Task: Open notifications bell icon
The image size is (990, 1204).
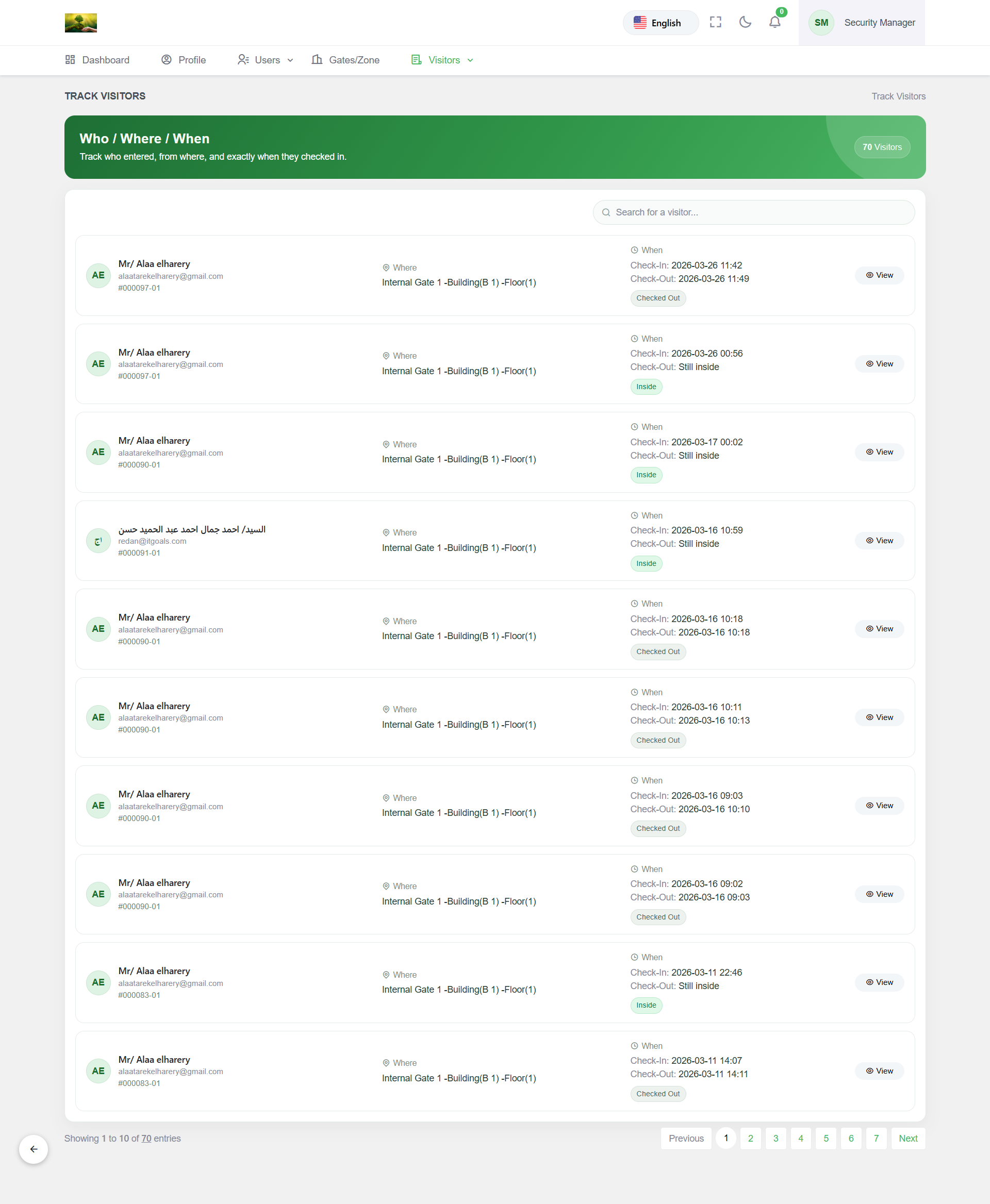Action: pos(774,22)
